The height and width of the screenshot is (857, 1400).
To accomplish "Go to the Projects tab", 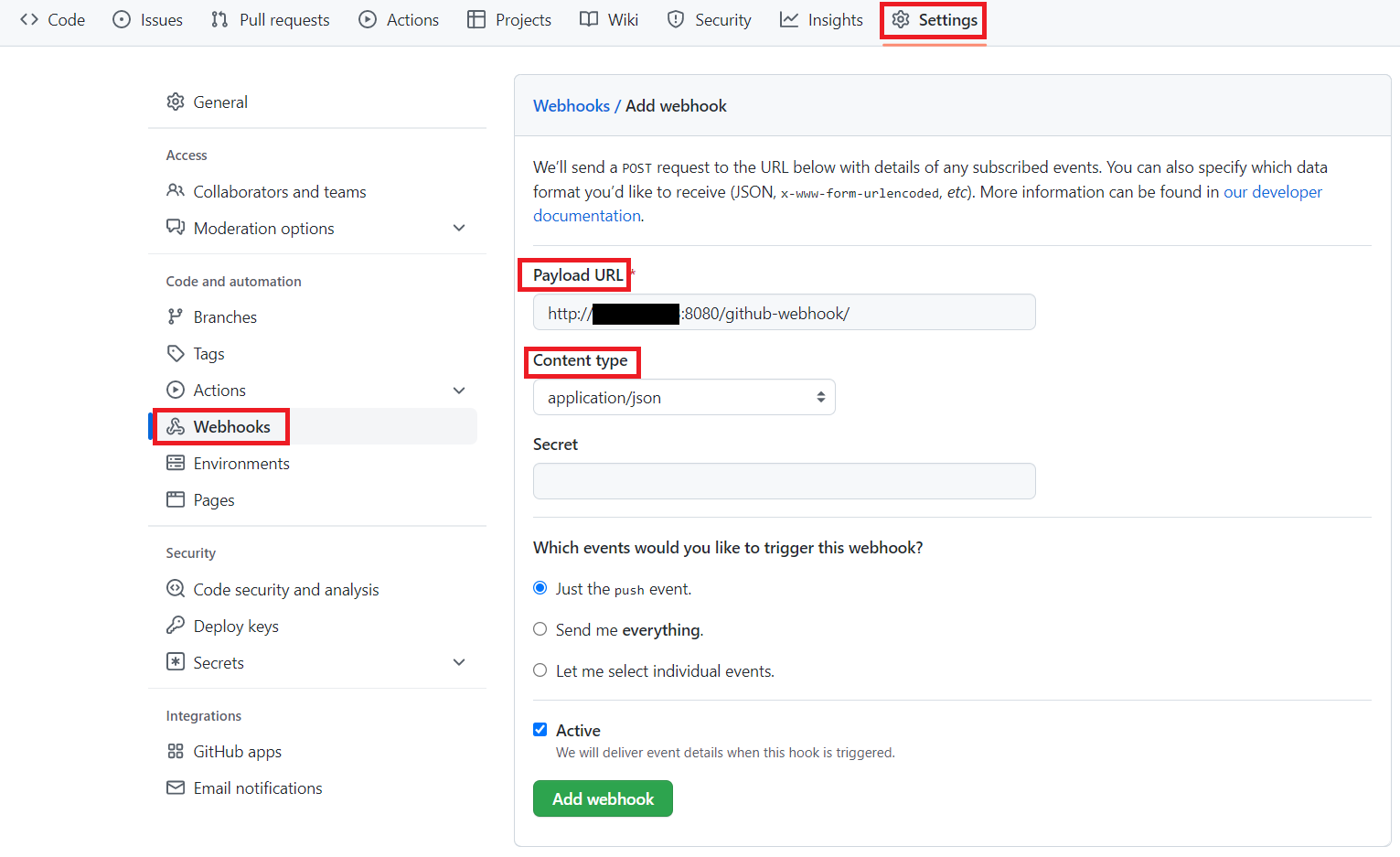I will pyautogui.click(x=509, y=20).
